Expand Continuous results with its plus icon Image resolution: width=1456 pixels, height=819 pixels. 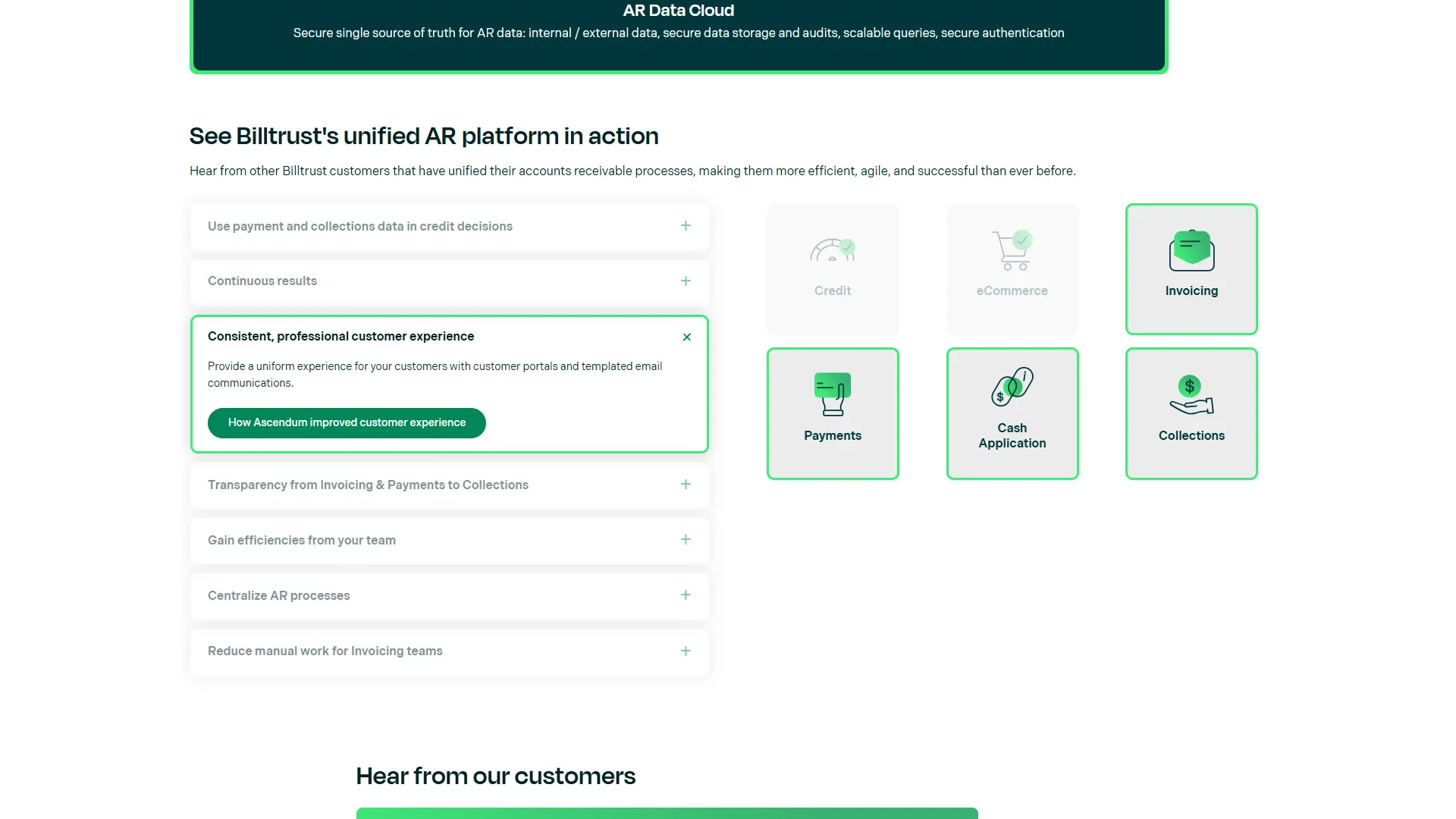tap(686, 281)
